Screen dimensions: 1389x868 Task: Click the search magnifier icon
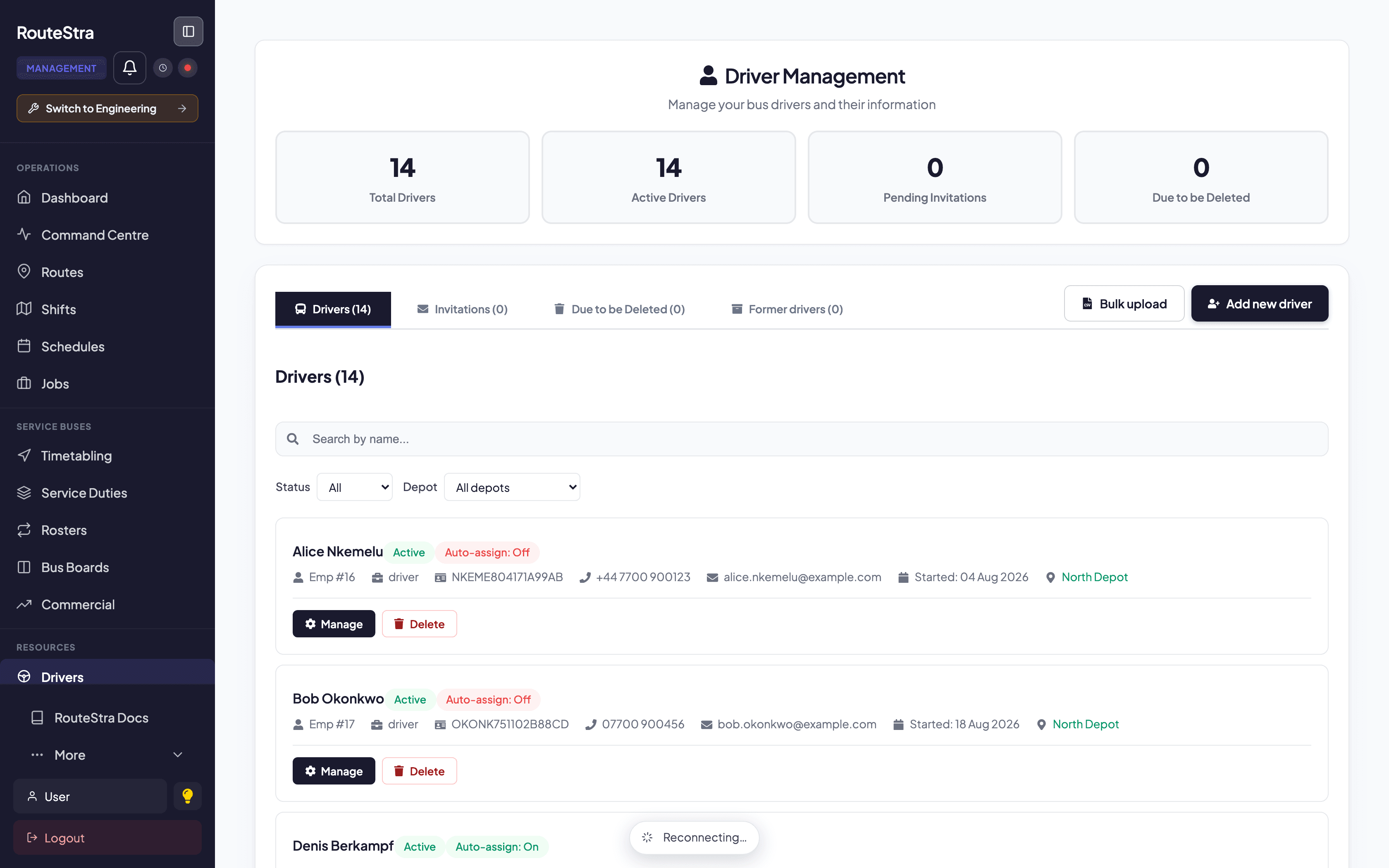(x=293, y=439)
